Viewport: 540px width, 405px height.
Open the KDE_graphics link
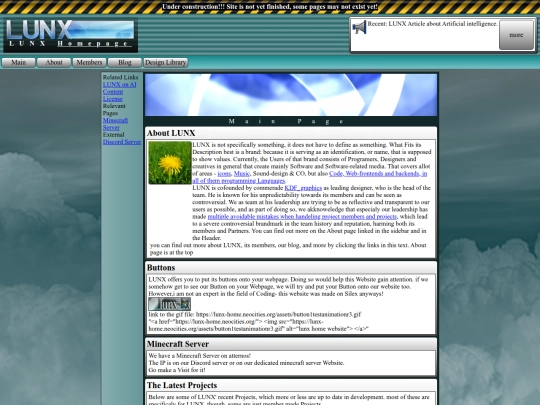pos(303,188)
